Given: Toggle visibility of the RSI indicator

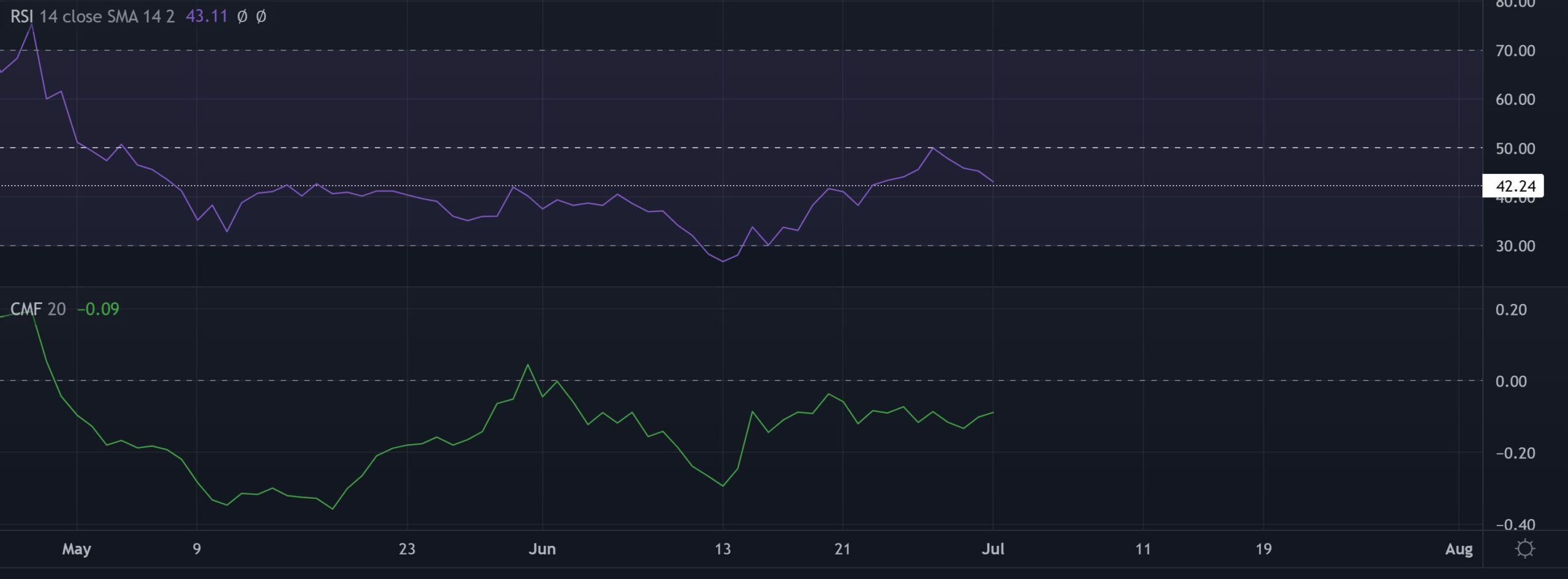Looking at the screenshot, I should (21, 17).
